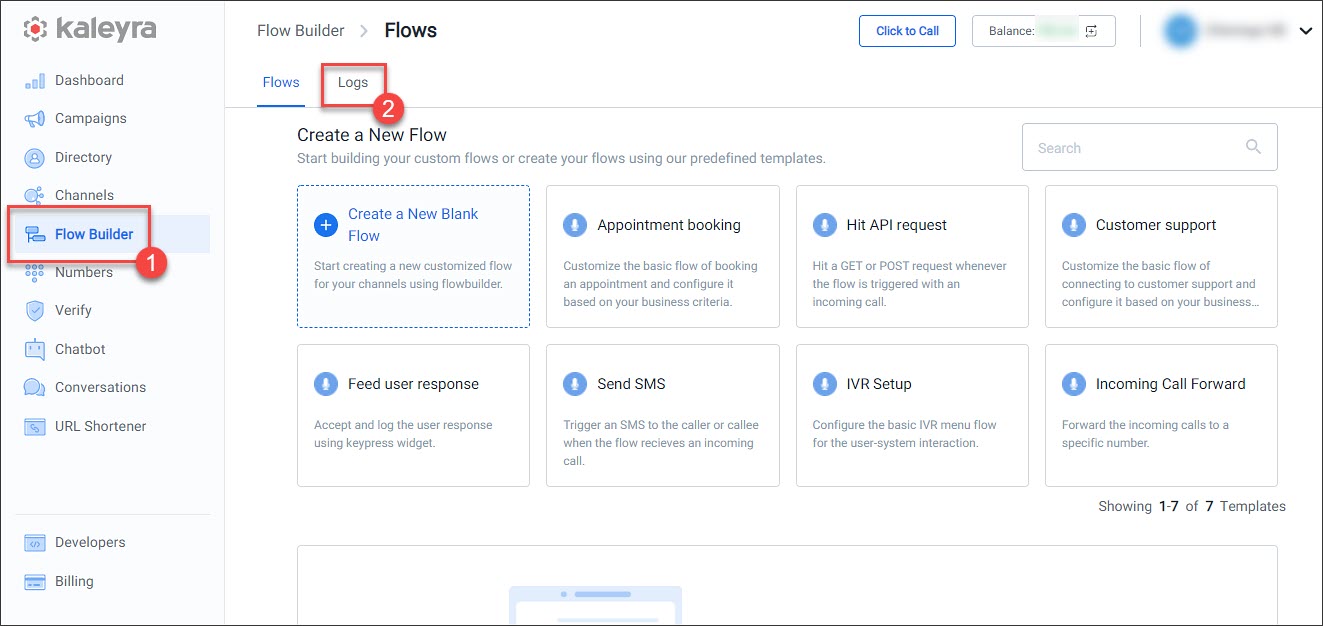1323x626 pixels.
Task: Click the flow Search input field
Action: coord(1149,148)
